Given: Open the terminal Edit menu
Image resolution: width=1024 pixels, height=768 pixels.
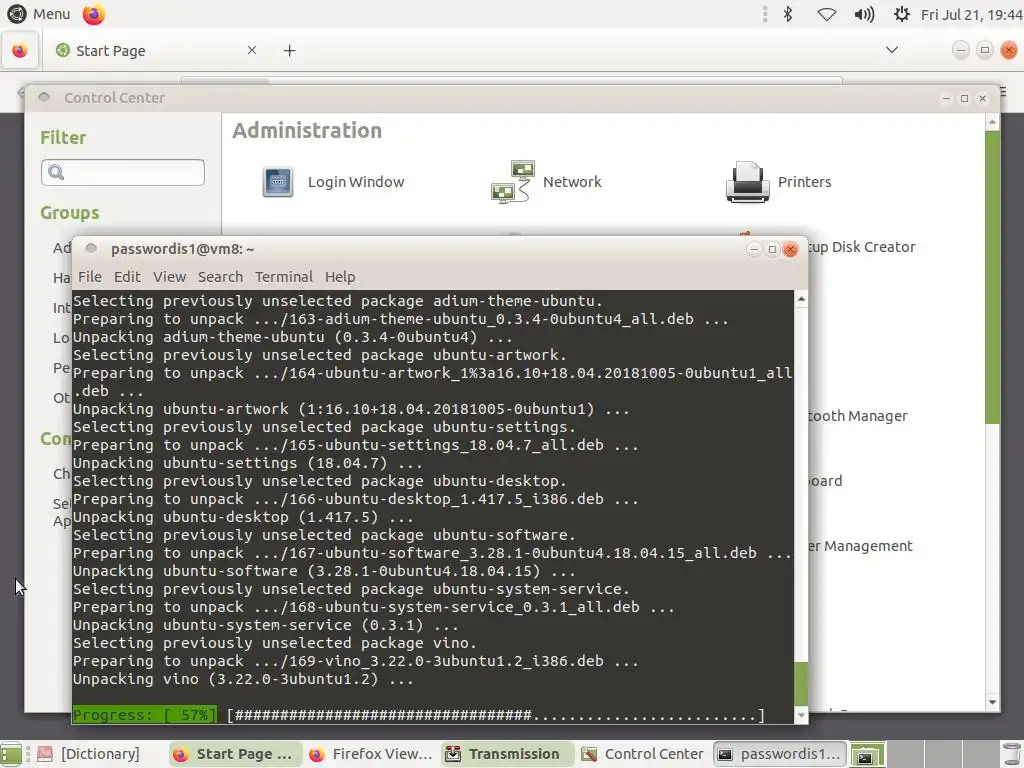Looking at the screenshot, I should pyautogui.click(x=127, y=277).
